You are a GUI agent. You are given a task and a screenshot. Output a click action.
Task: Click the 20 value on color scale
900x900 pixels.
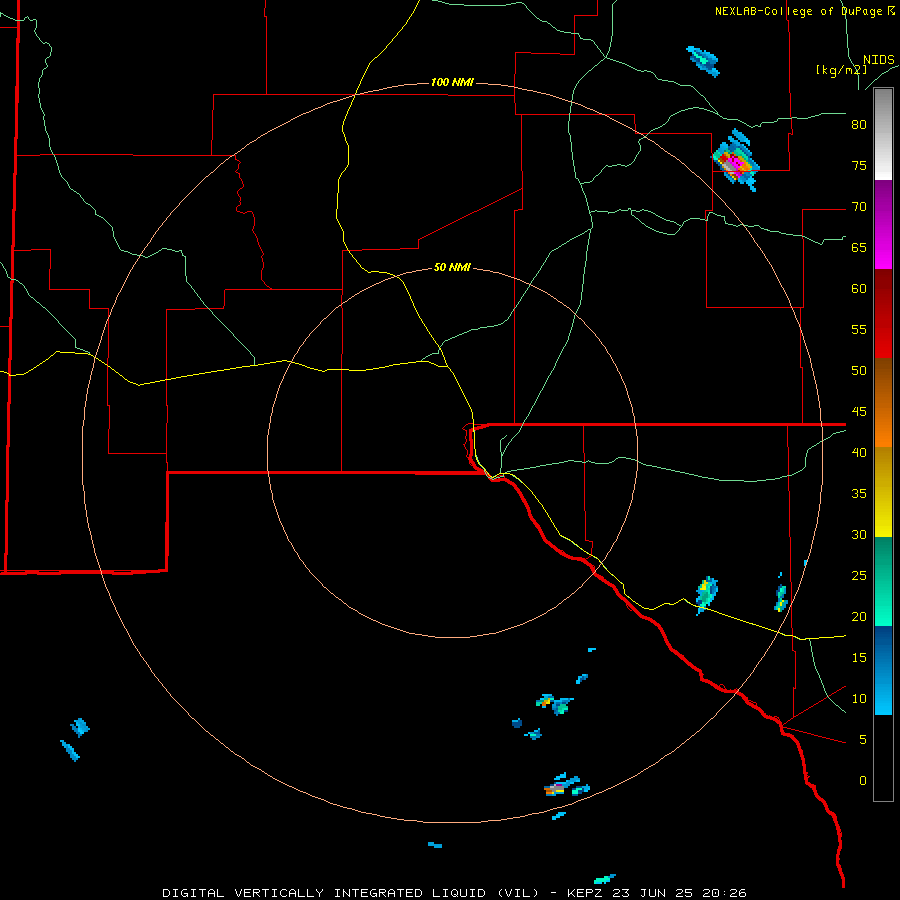[859, 616]
